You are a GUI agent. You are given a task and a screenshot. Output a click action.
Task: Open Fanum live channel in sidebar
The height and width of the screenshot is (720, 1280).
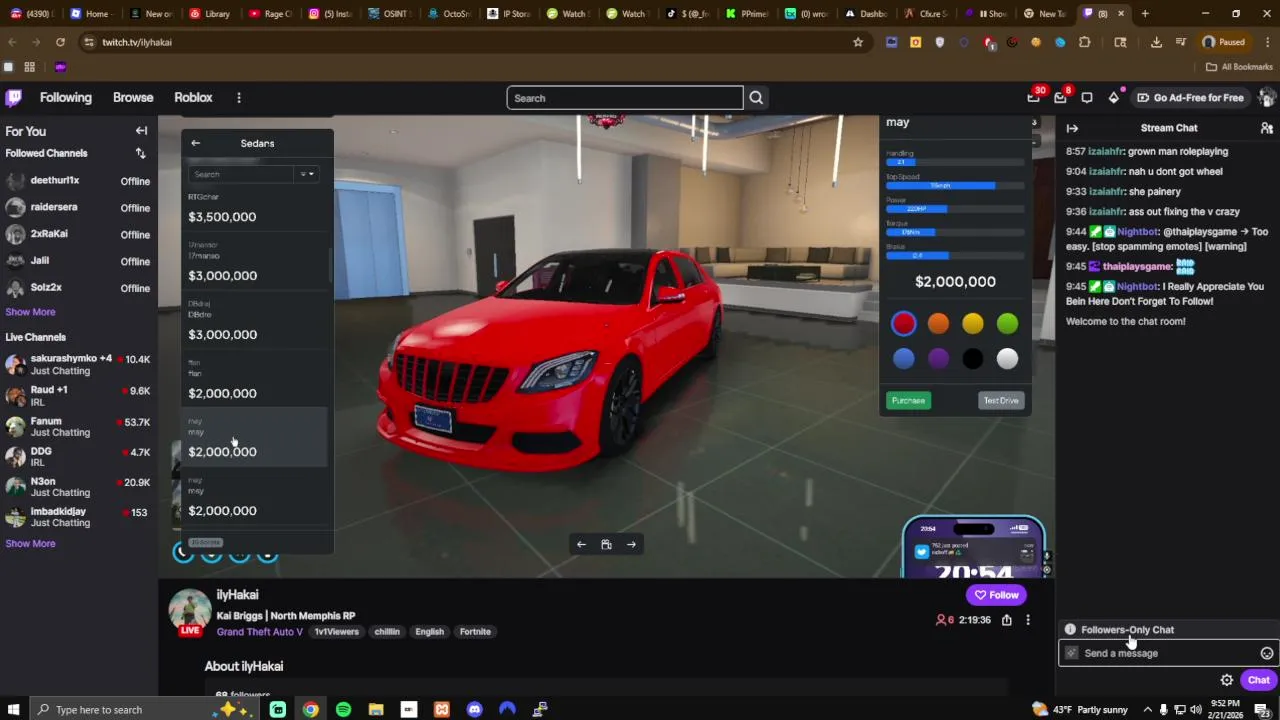(77, 427)
